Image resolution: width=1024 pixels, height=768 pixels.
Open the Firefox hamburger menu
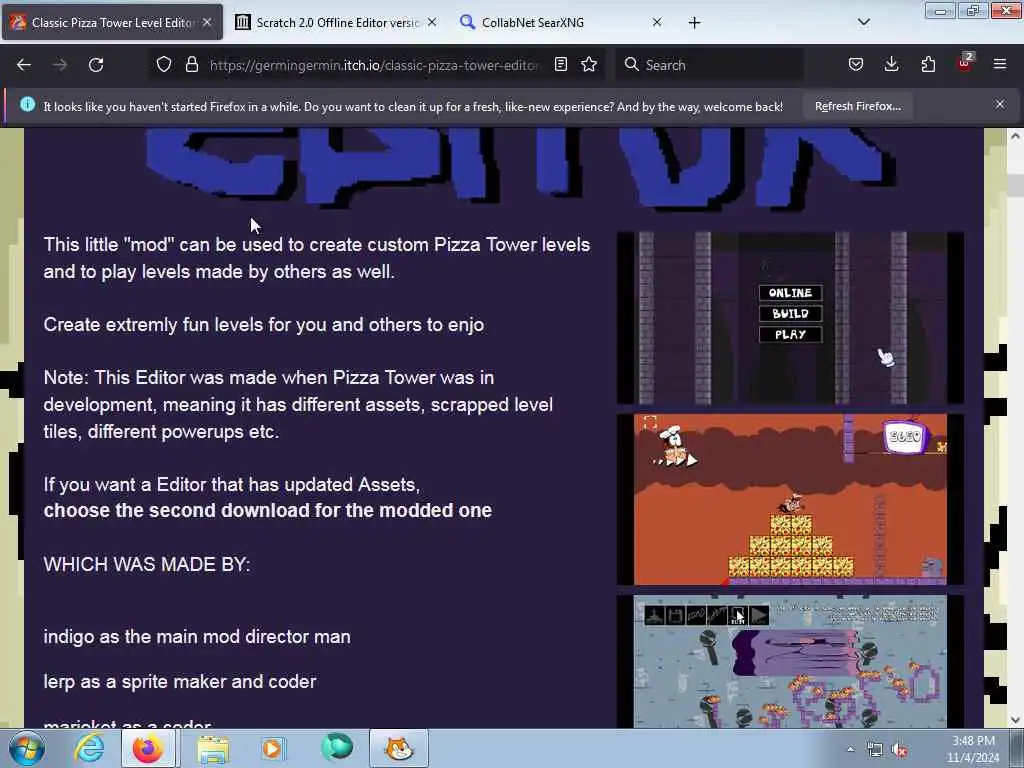[999, 64]
